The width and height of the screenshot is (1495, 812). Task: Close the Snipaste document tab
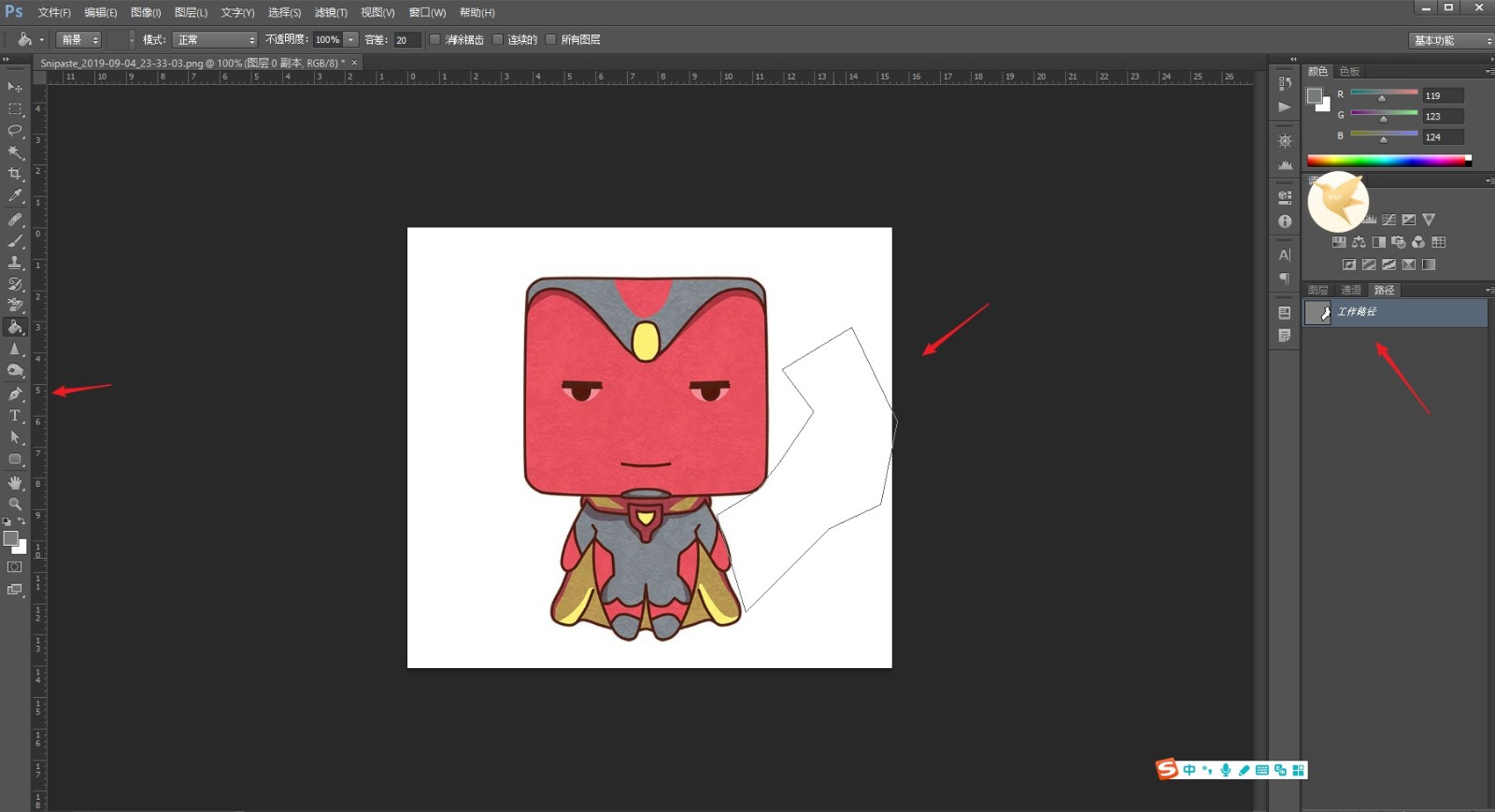pyautogui.click(x=354, y=63)
